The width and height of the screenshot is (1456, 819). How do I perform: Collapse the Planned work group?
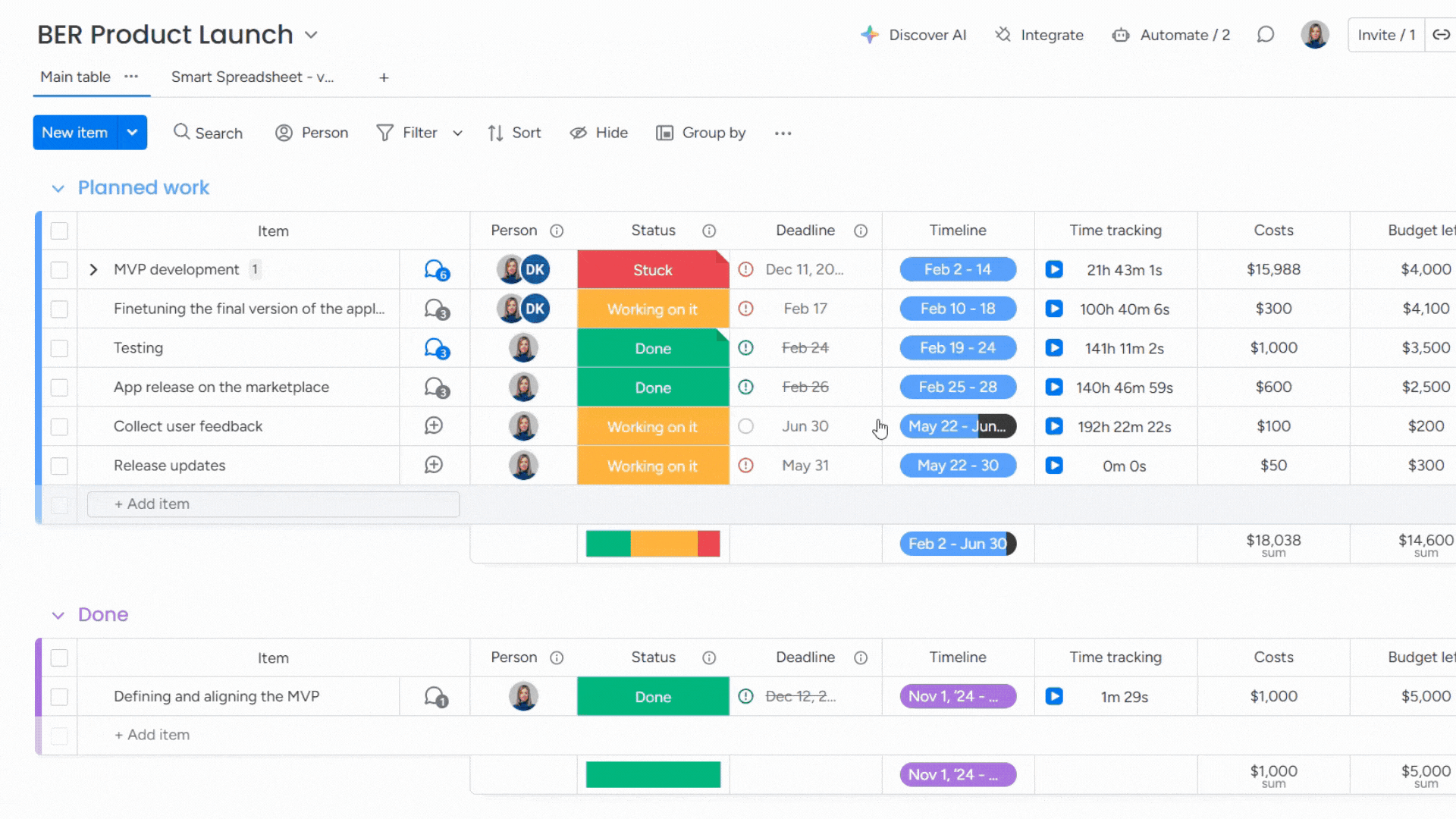58,188
